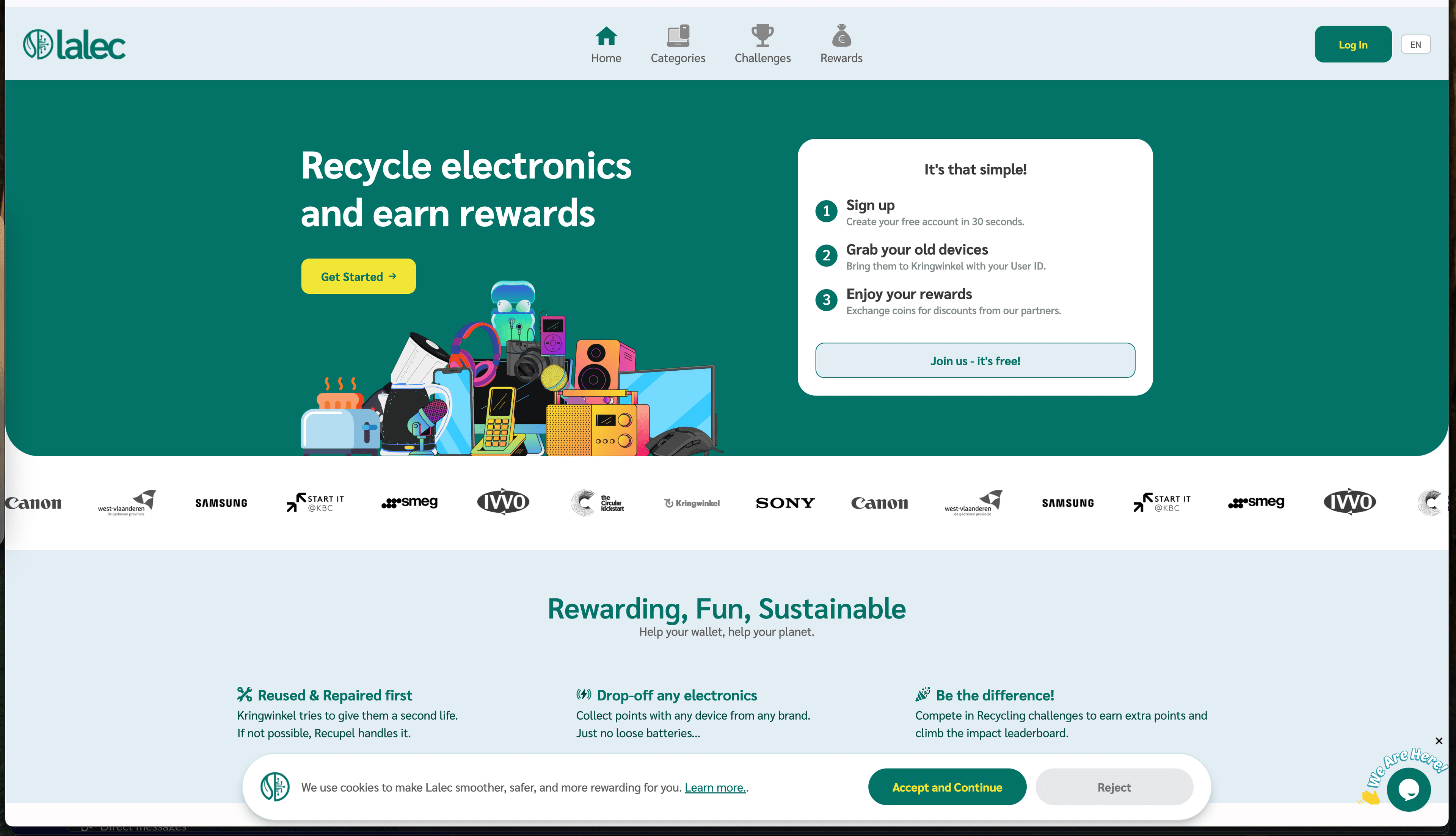This screenshot has width=1456, height=836.
Task: Click the Reused & Repaired first tools icon
Action: point(245,694)
